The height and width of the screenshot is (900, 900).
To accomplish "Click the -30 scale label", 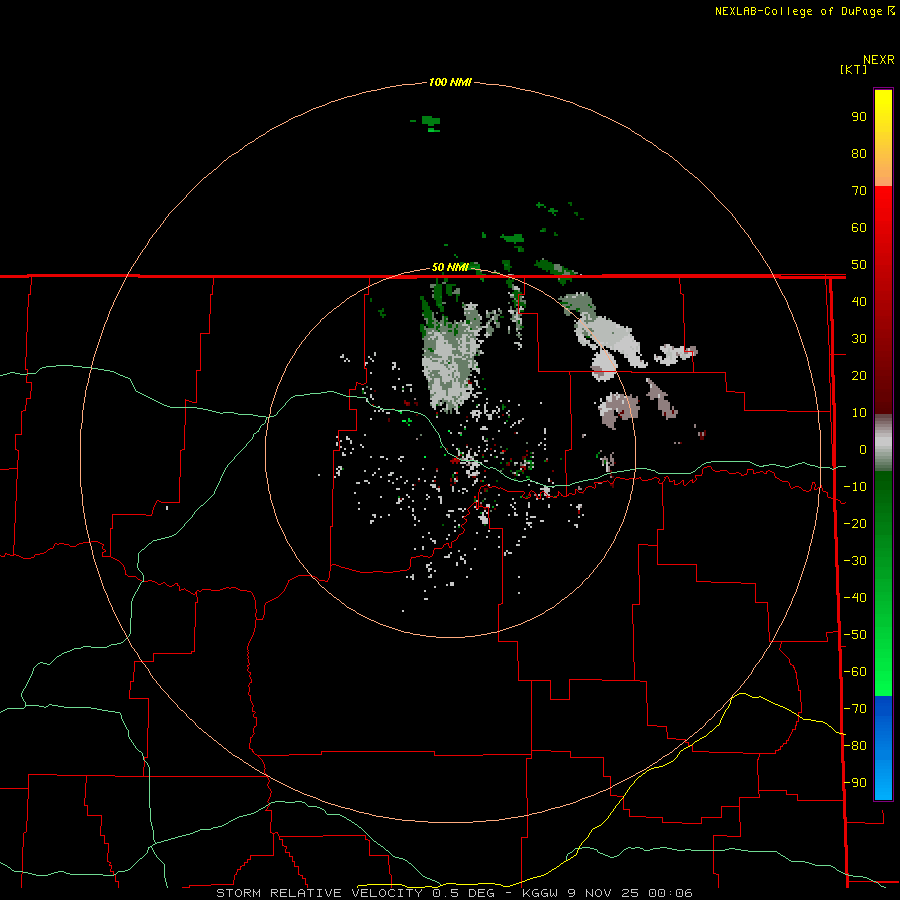I will point(855,561).
